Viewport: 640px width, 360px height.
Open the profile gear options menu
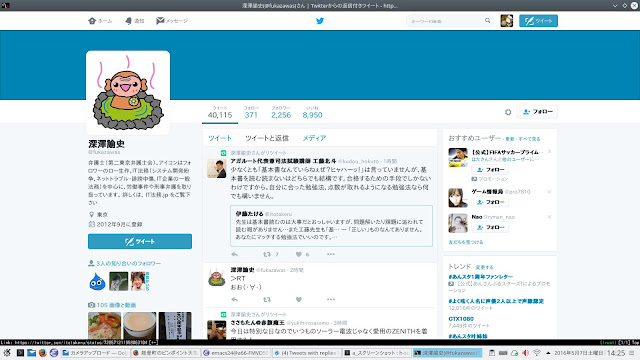508,112
